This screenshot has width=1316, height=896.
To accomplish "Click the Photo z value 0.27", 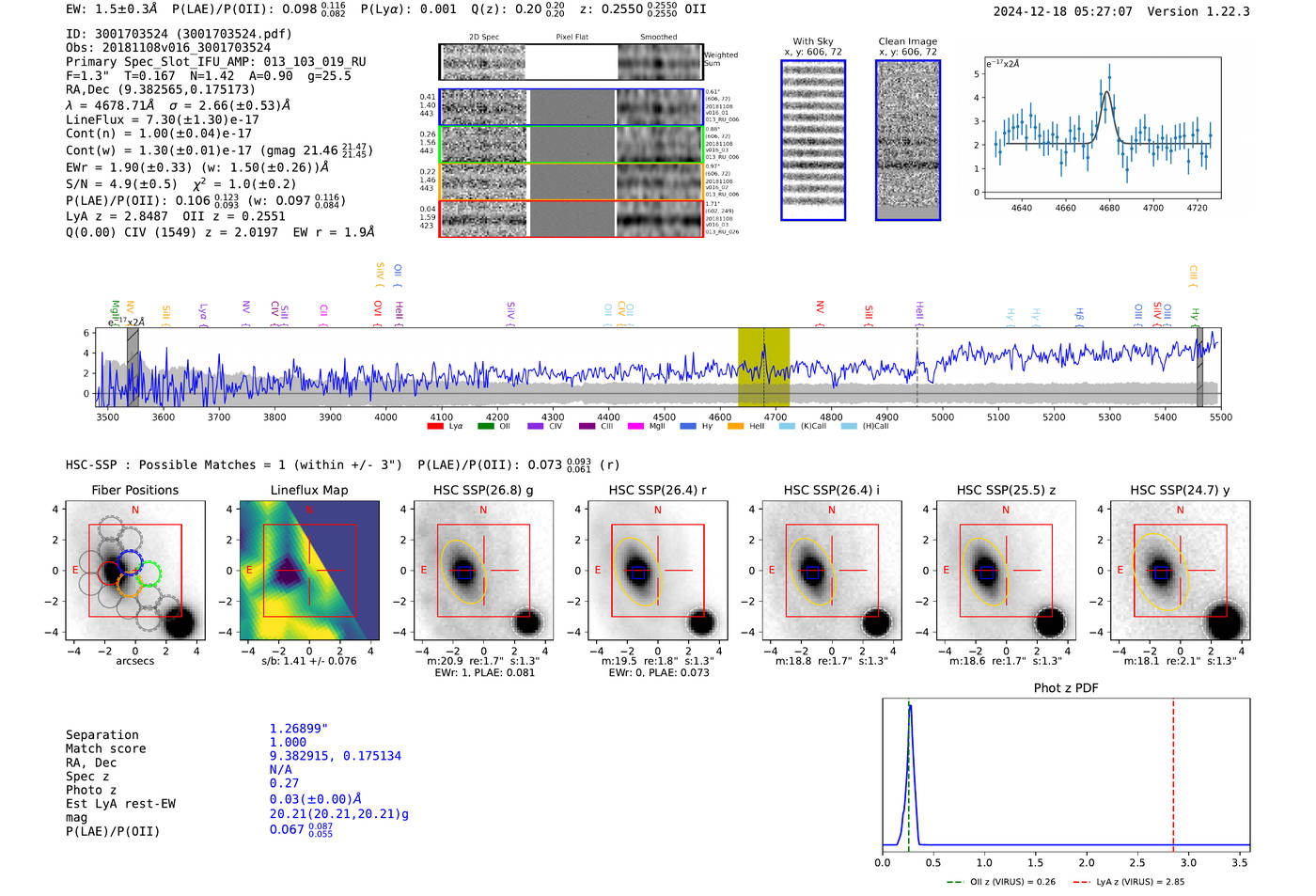I will [x=285, y=783].
